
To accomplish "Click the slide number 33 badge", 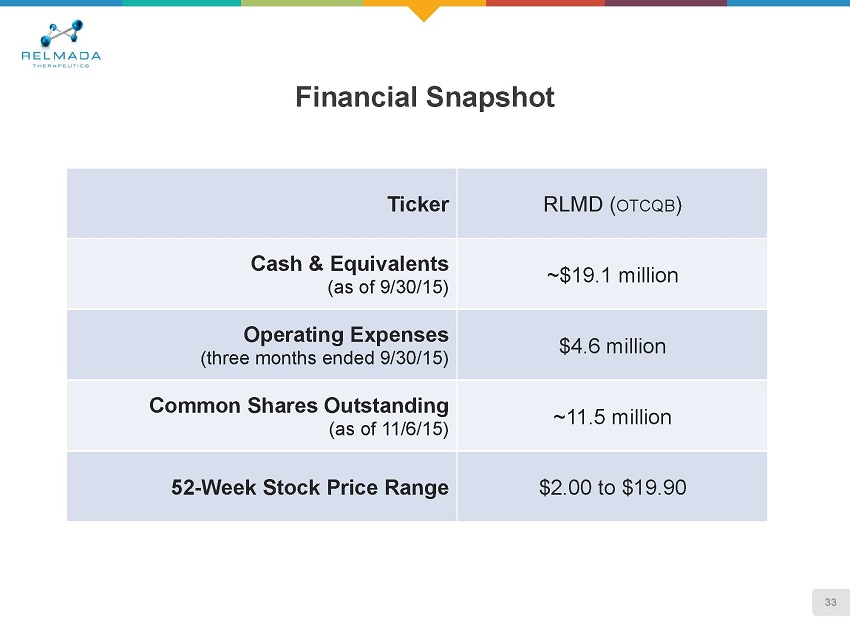I will [x=830, y=602].
